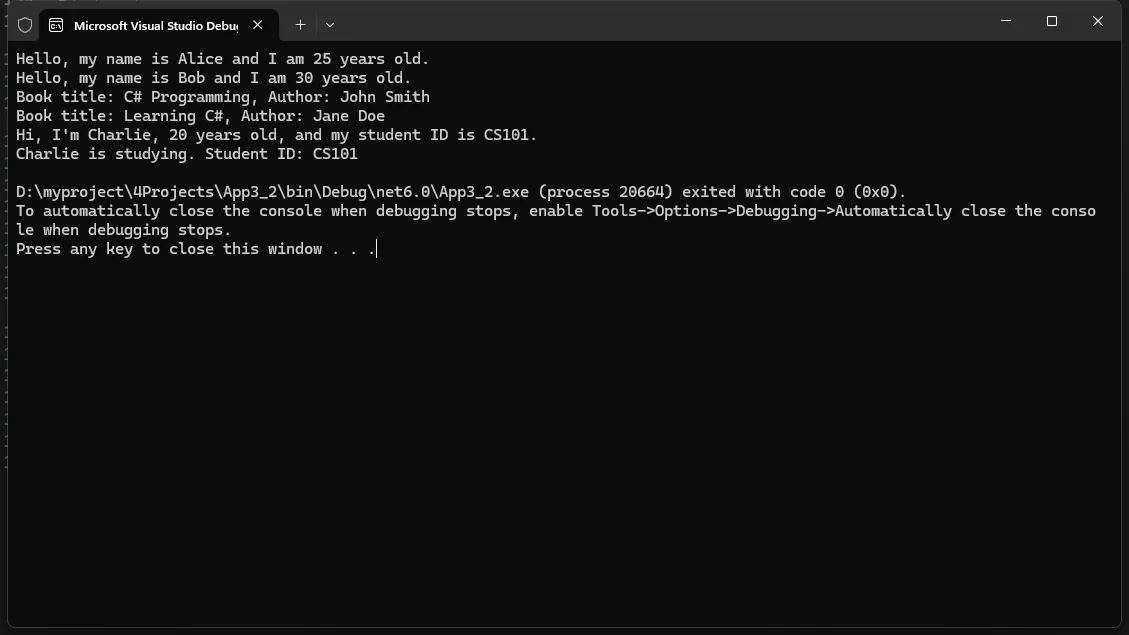Image resolution: width=1129 pixels, height=635 pixels.
Task: Click the Bob greeting output line
Action: tap(214, 78)
